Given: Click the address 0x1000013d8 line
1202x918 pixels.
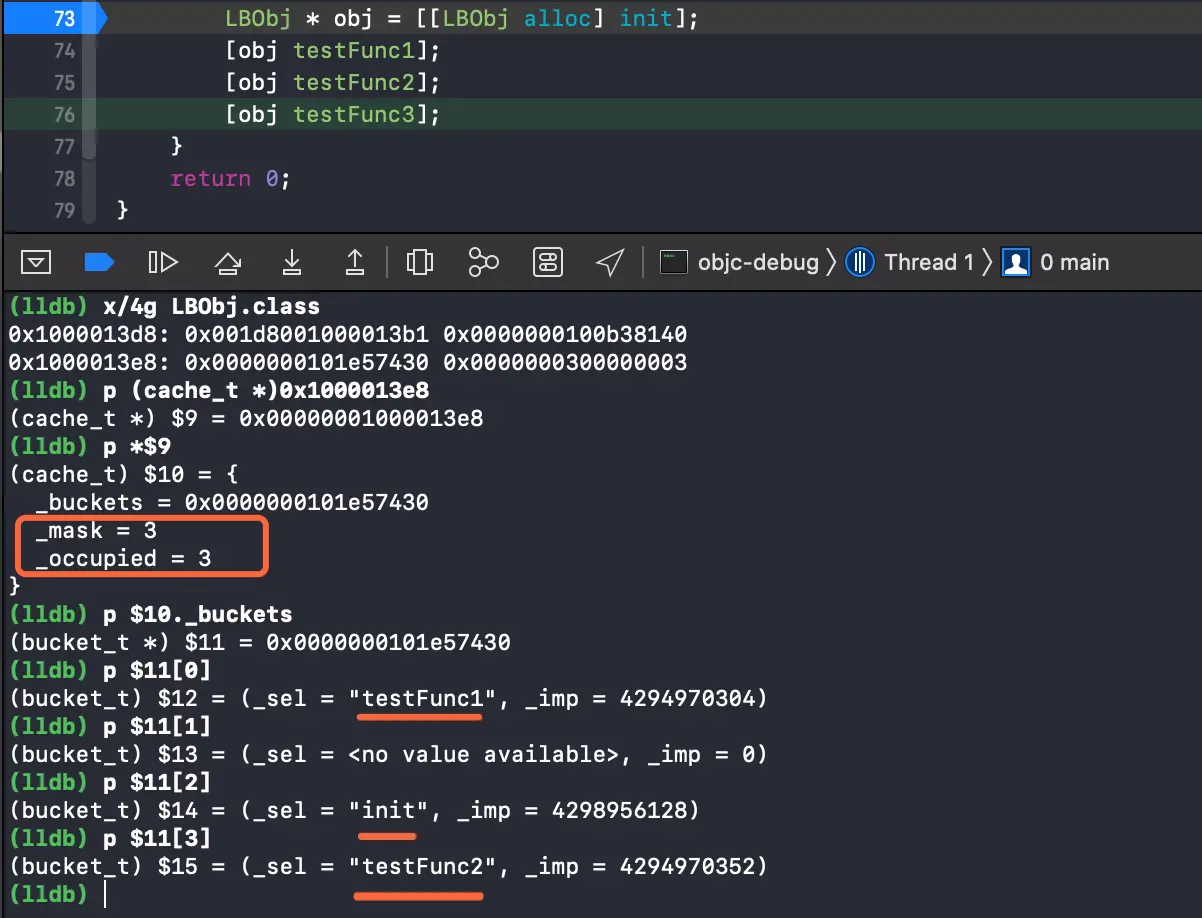Looking at the screenshot, I should pyautogui.click(x=348, y=335).
